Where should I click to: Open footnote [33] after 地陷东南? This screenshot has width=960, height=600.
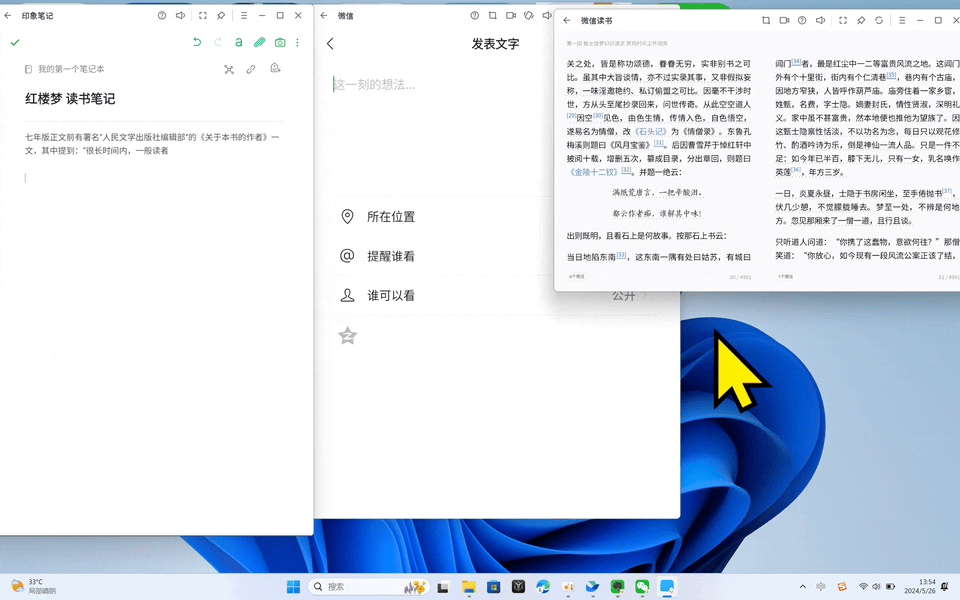621,255
